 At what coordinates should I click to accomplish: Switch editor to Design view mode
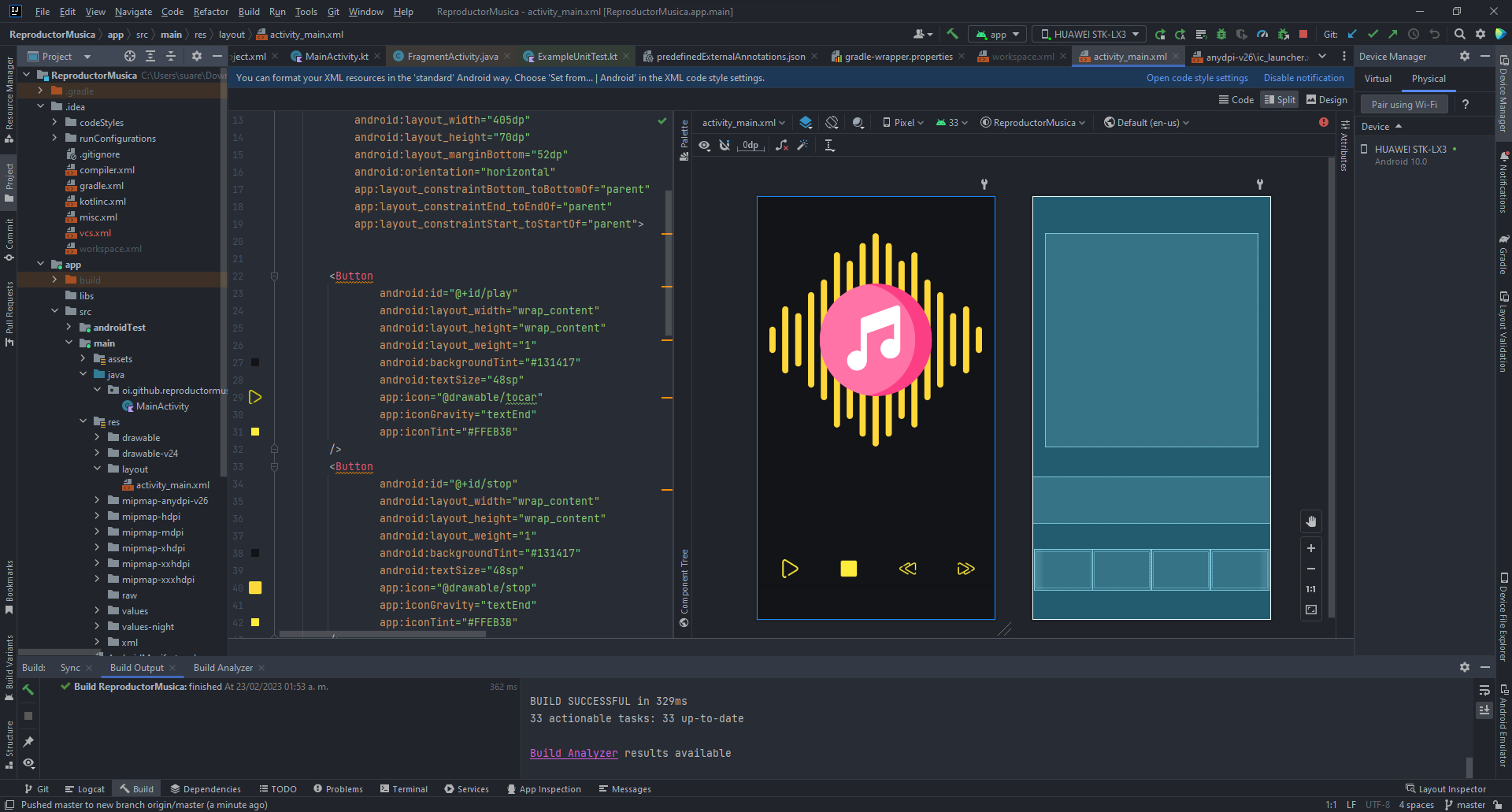coord(1327,99)
